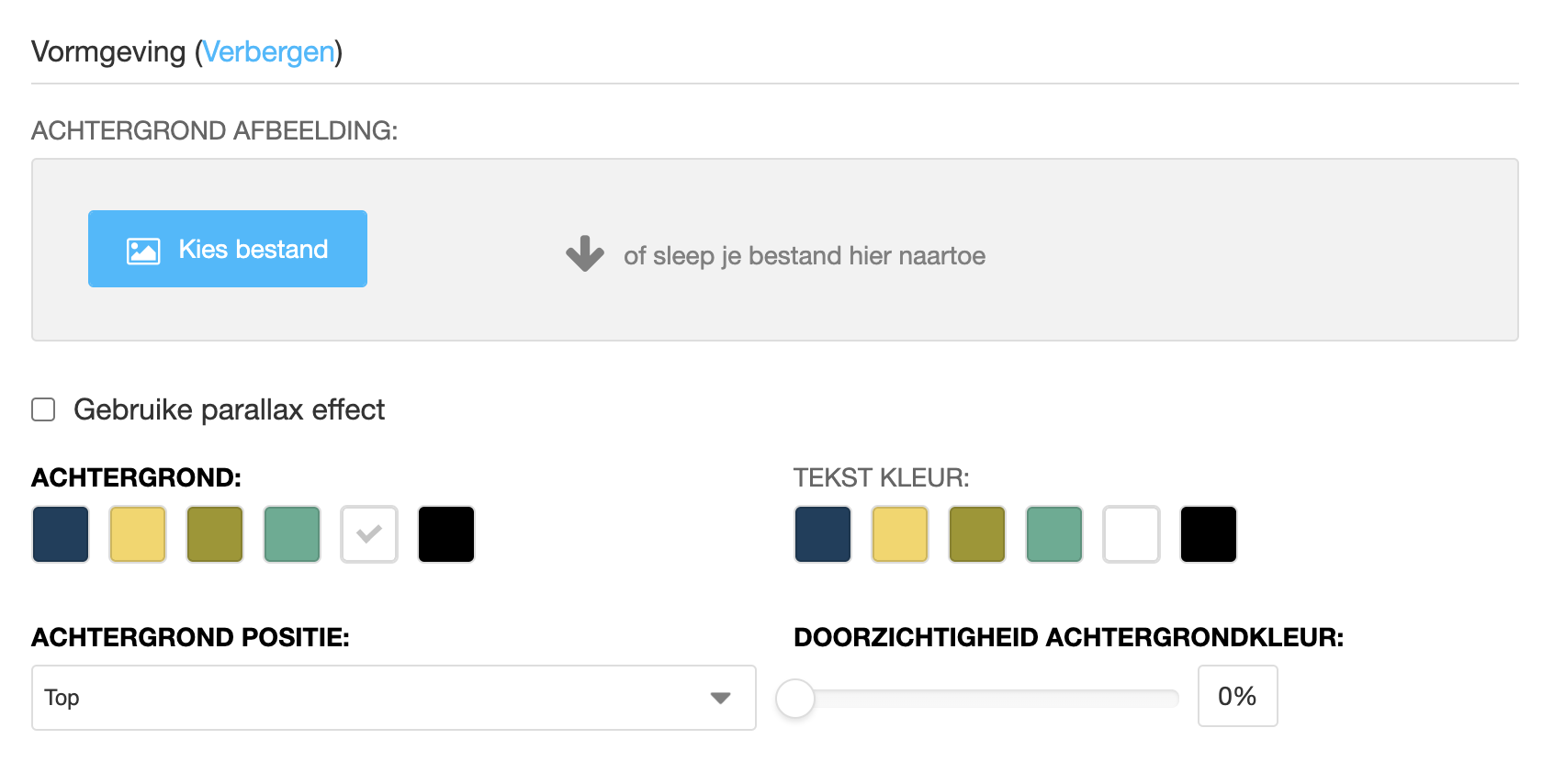Select white checked background color swatch
This screenshot has width=1554, height=784.
pyautogui.click(x=369, y=534)
